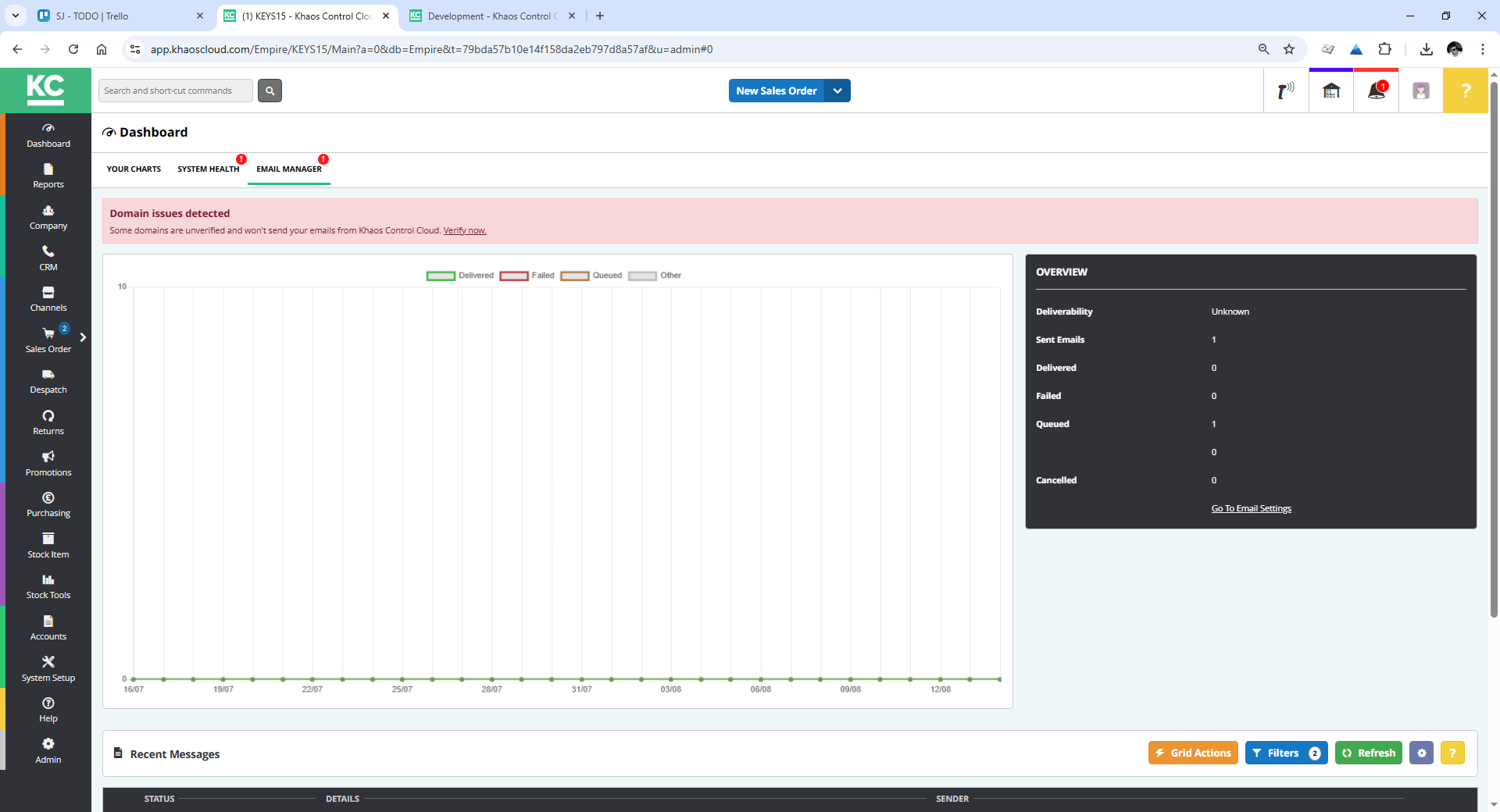Click the search magnifier button

pos(270,91)
